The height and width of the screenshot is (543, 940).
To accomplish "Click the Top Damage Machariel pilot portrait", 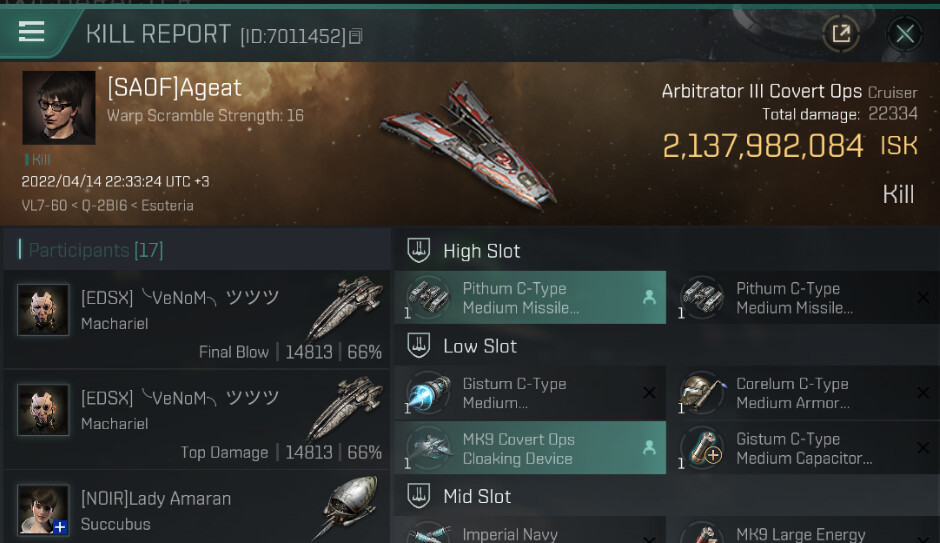I will 43,410.
